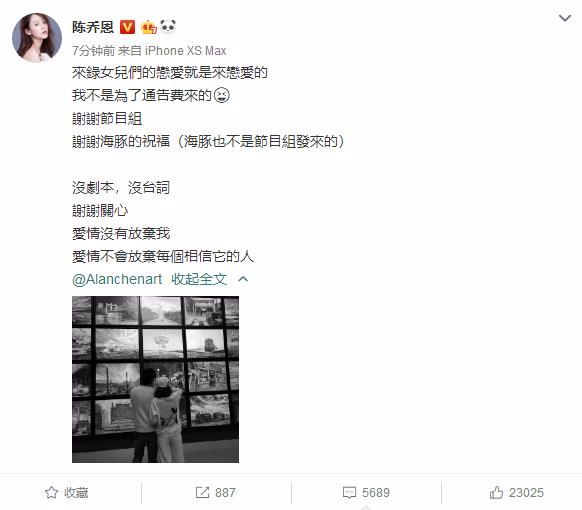Toggle 收藏 to bookmark this post
The image size is (582, 510).
point(67,493)
